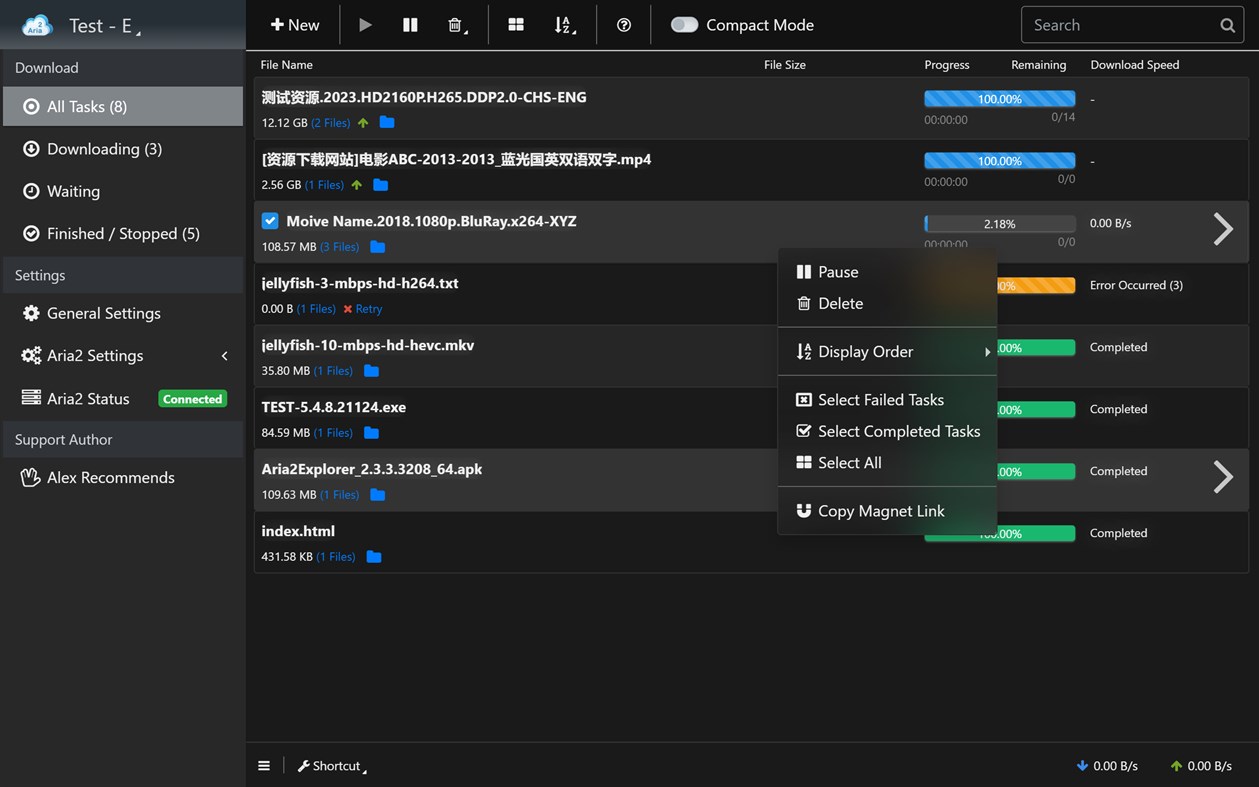1259x787 pixels.
Task: Collapse the Aria2 Settings submenu chevron
Action: [x=224, y=355]
